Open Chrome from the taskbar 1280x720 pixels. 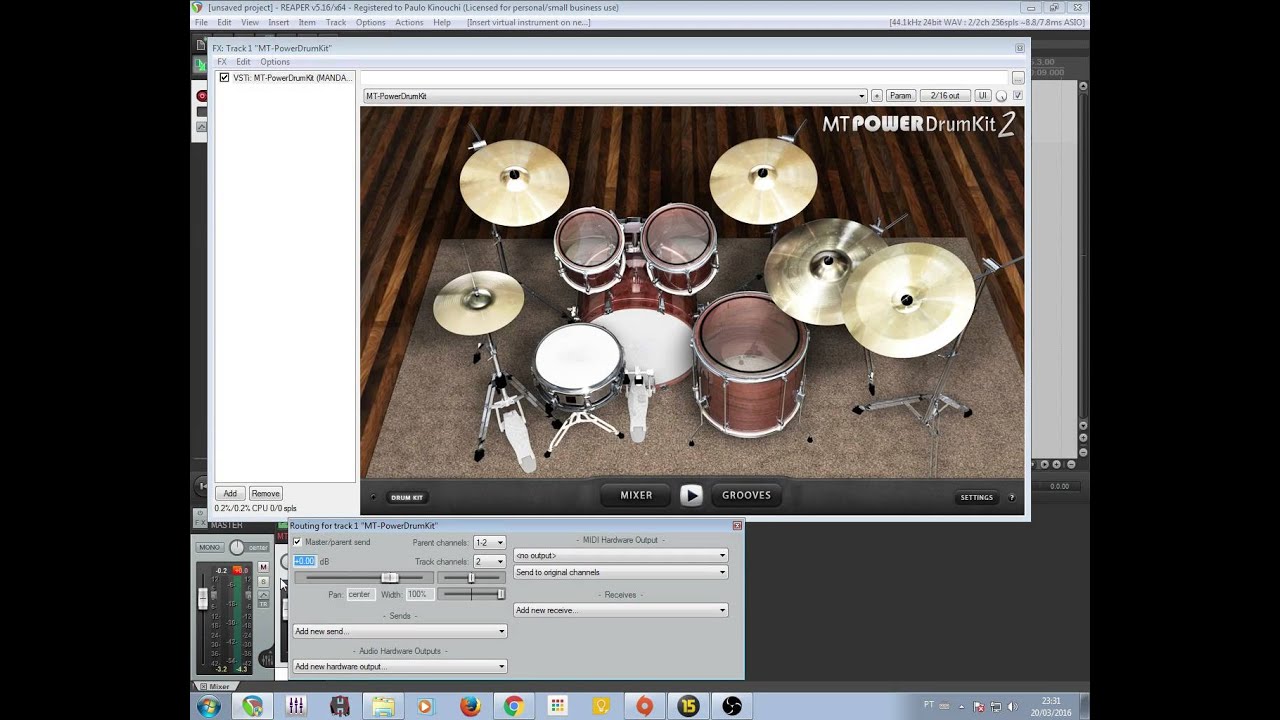[513, 706]
